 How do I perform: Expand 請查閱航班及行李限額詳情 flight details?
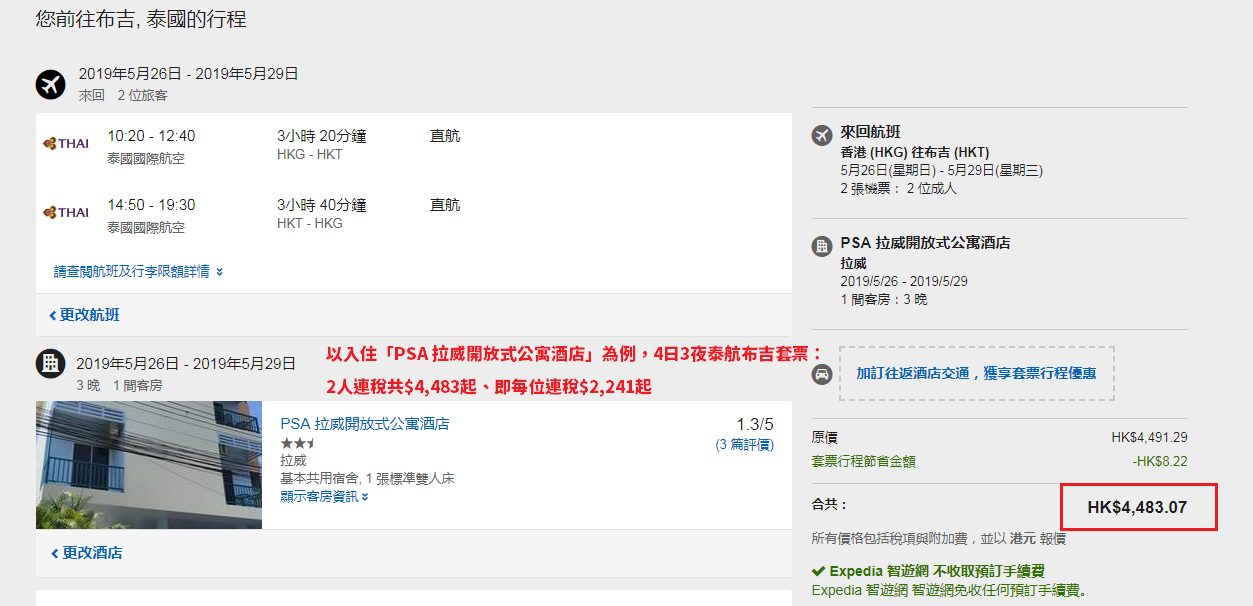tap(138, 271)
